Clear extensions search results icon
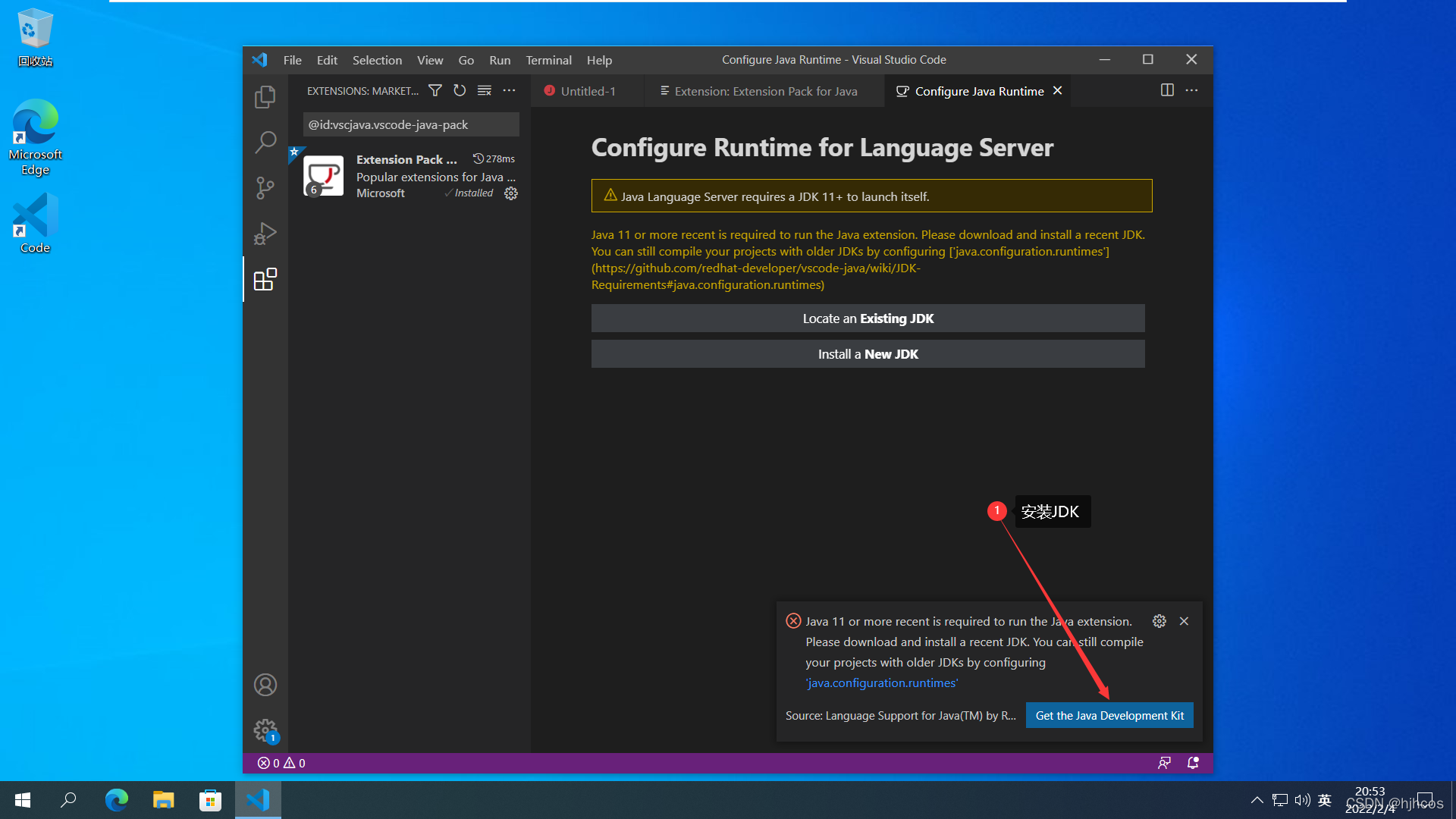The width and height of the screenshot is (1456, 819). [485, 90]
